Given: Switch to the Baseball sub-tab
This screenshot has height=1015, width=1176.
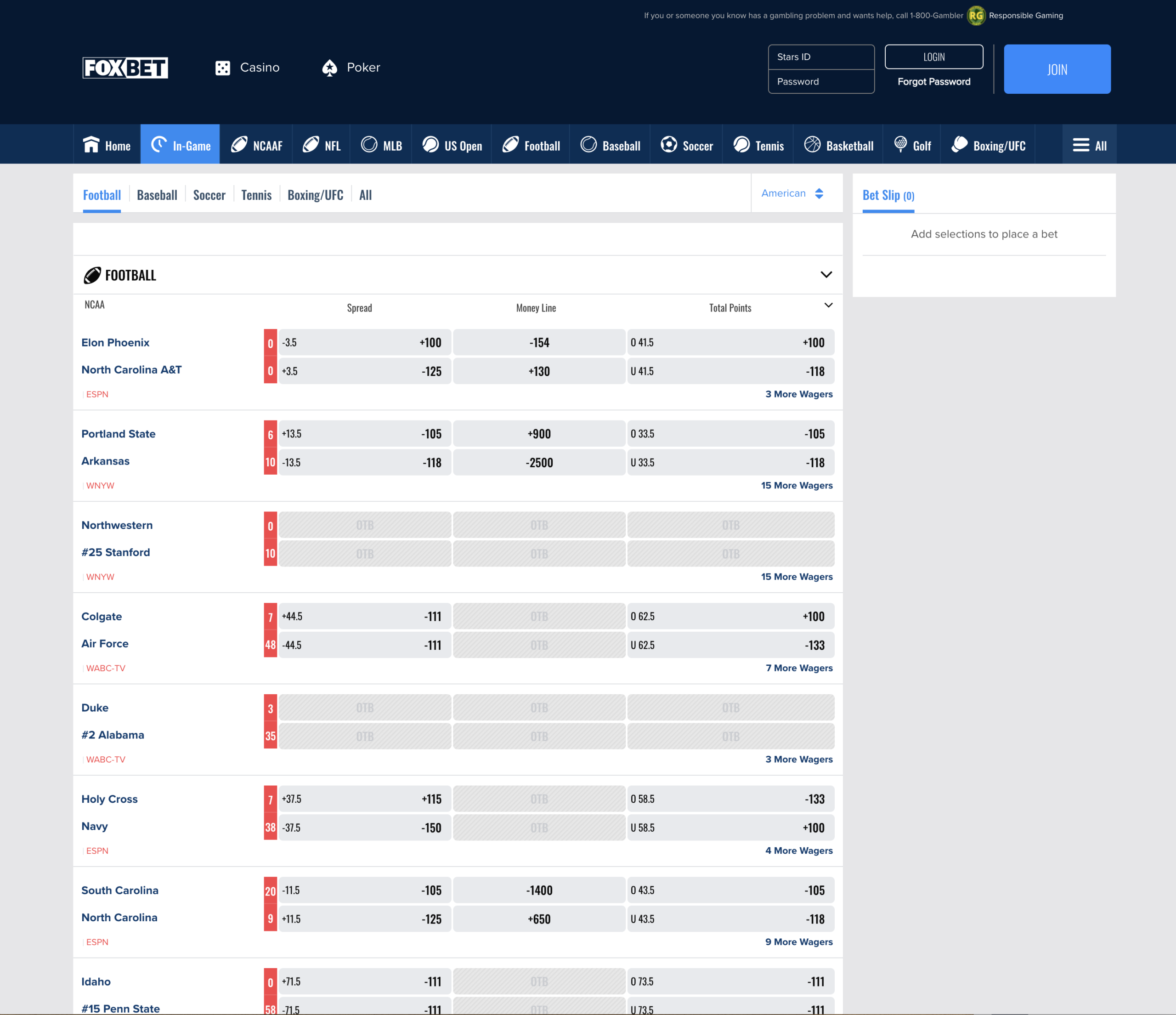Looking at the screenshot, I should coord(157,195).
